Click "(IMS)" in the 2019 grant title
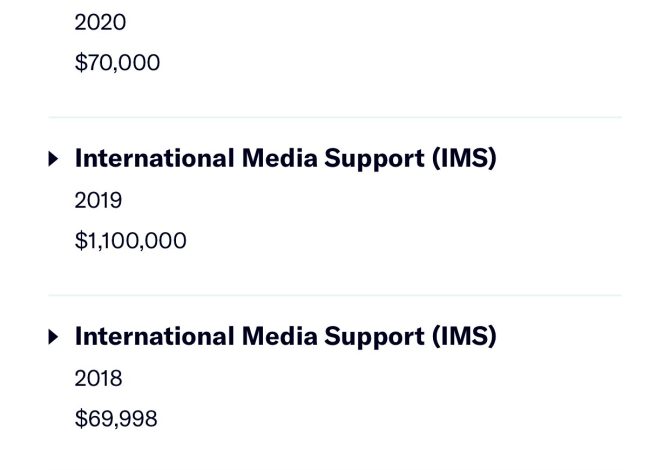Screen dimensions: 670x470 pos(464,159)
